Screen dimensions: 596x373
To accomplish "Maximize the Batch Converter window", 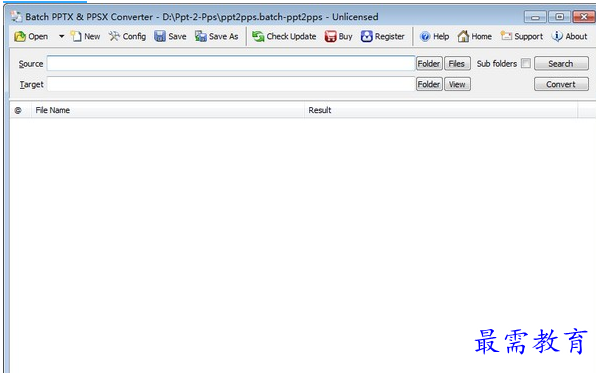I will click(x=559, y=17).
